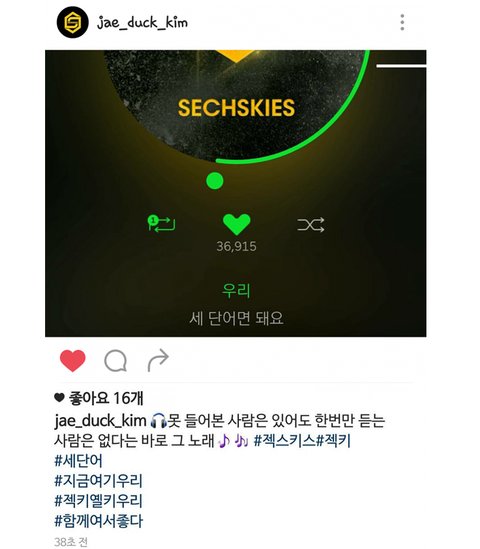Image resolution: width=480 pixels, height=549 pixels.
Task: Share the post using the arrow icon
Action: coord(158,360)
